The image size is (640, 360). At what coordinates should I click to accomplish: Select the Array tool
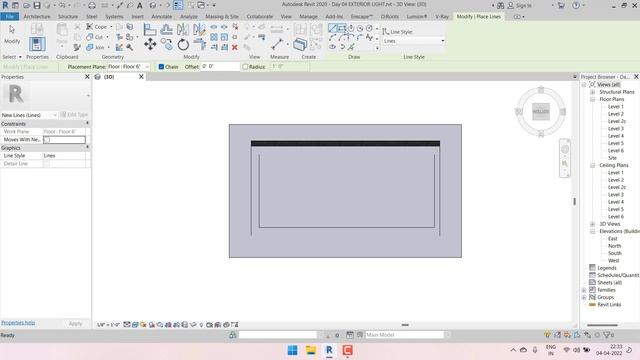(x=214, y=37)
